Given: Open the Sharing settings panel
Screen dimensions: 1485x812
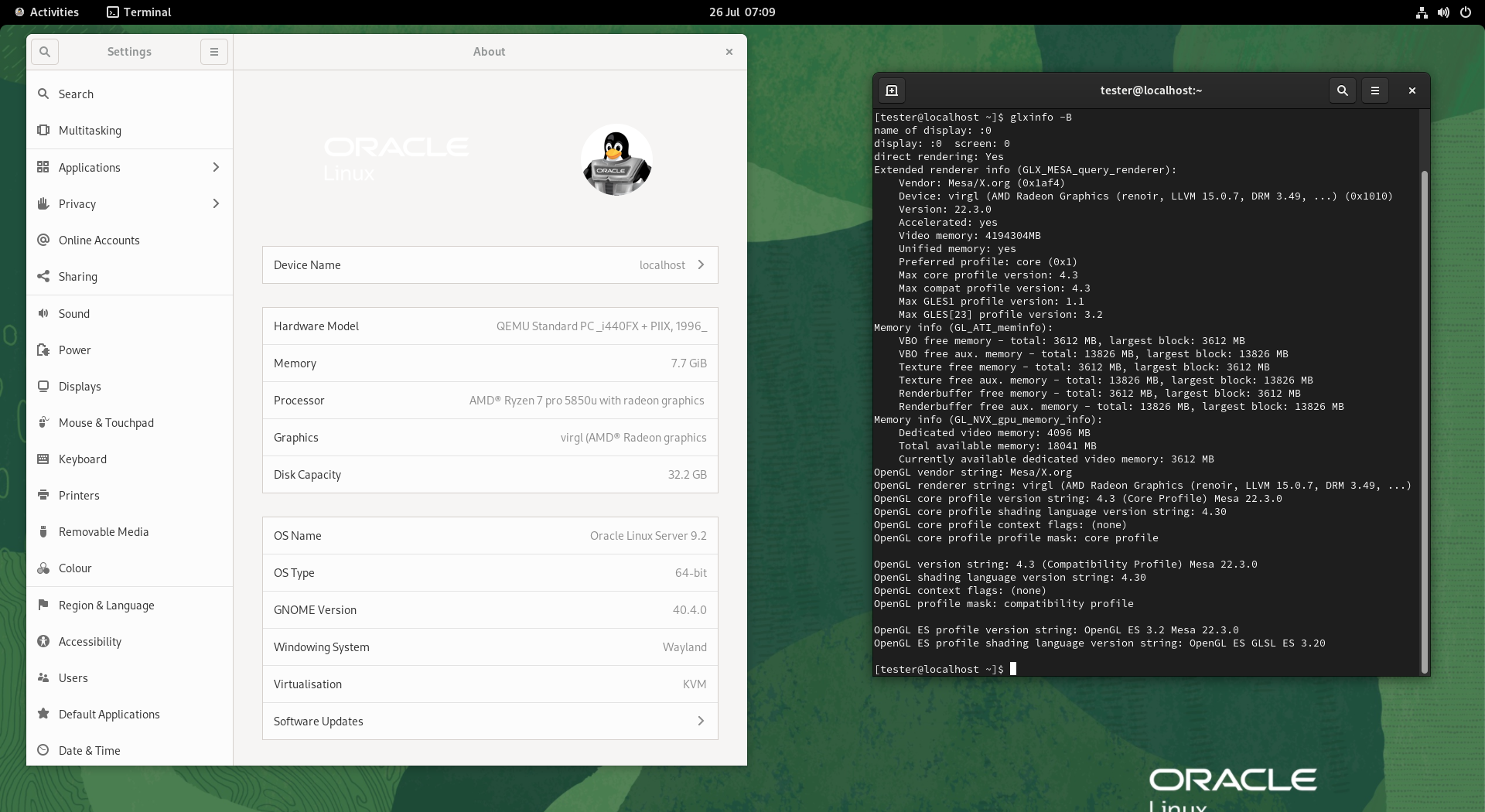Looking at the screenshot, I should coord(129,277).
